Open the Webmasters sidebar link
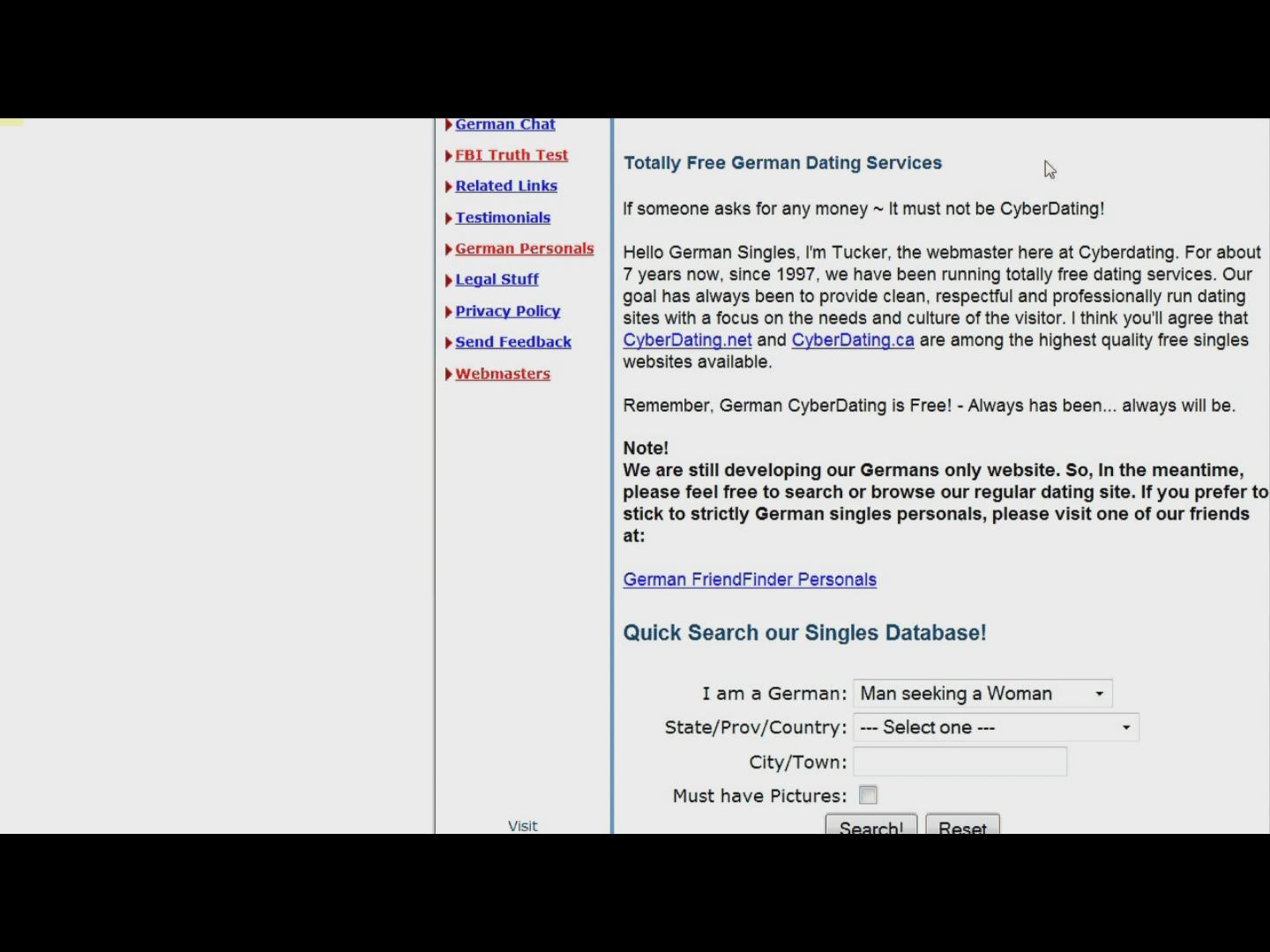Screen dimensions: 1270x952 click(503, 374)
